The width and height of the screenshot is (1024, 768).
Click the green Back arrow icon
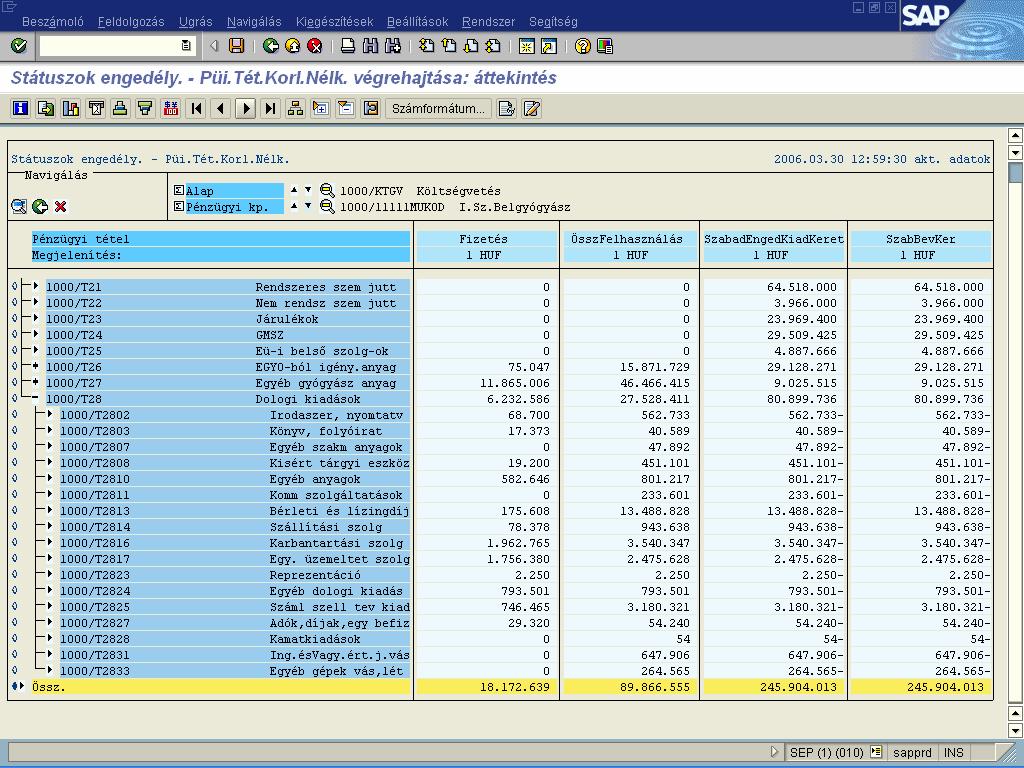point(270,46)
